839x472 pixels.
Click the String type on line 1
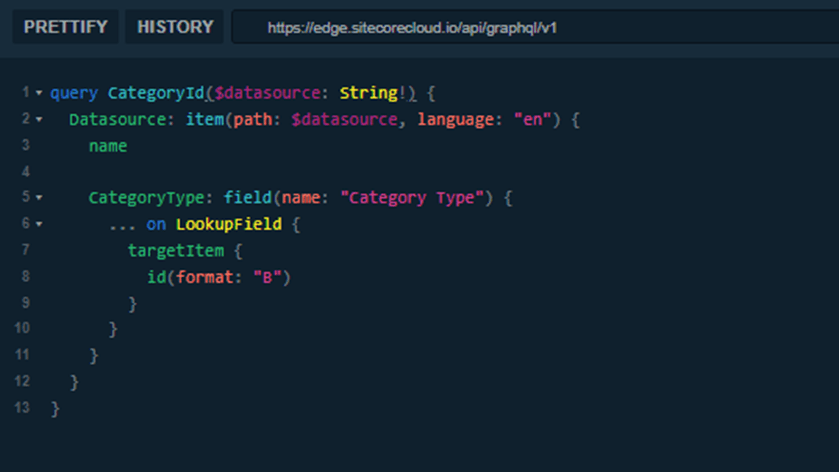(368, 93)
